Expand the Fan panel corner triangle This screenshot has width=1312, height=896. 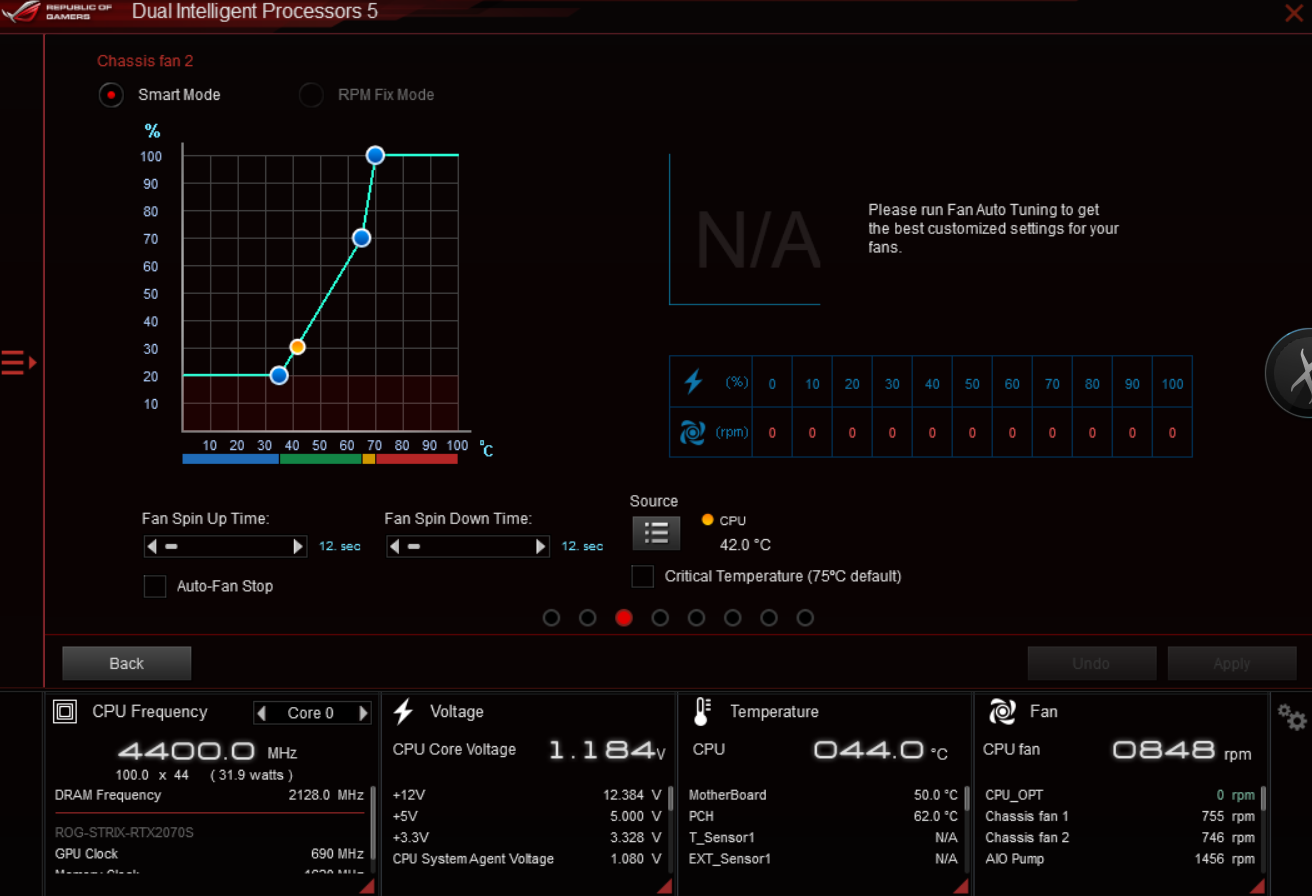click(1256, 886)
